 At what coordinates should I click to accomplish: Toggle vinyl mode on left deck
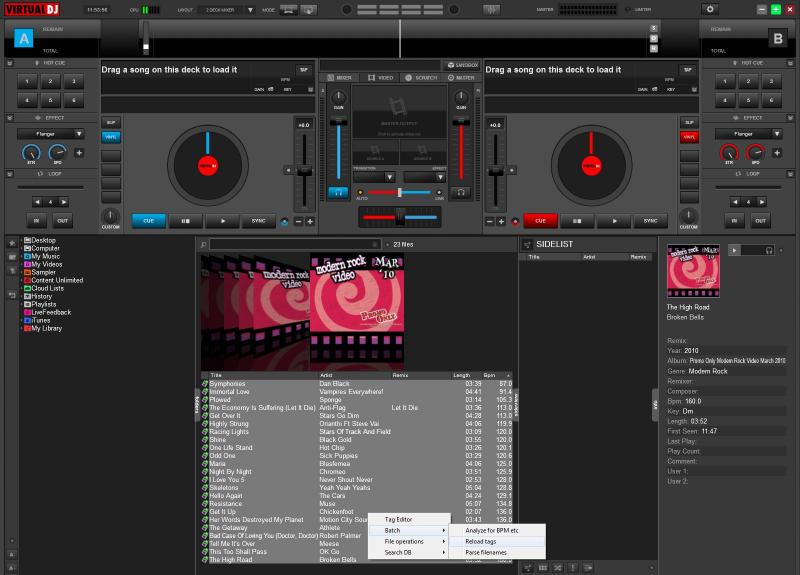[111, 137]
